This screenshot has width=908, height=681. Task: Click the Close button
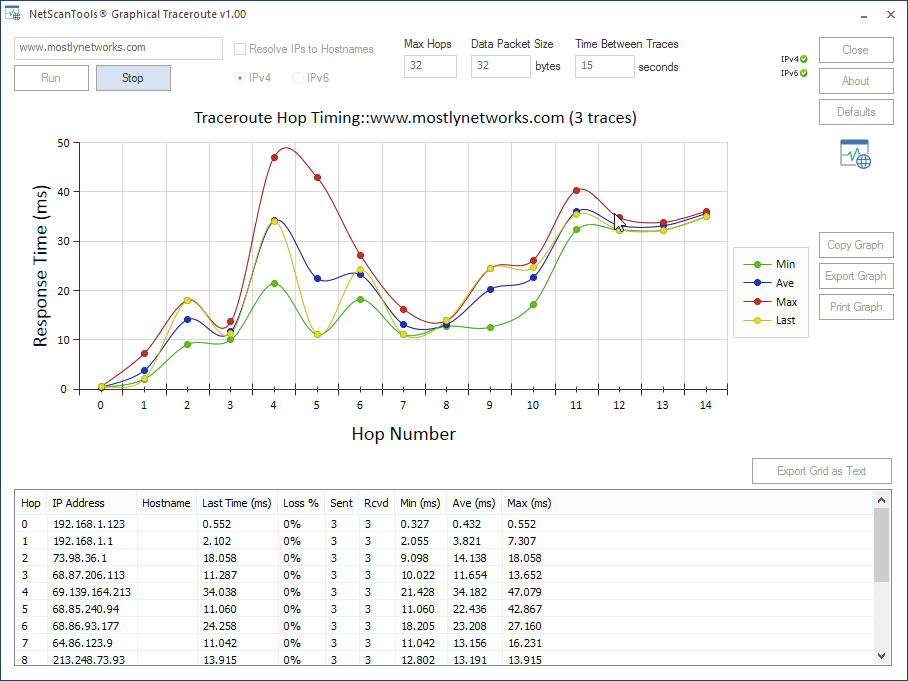[x=856, y=50]
